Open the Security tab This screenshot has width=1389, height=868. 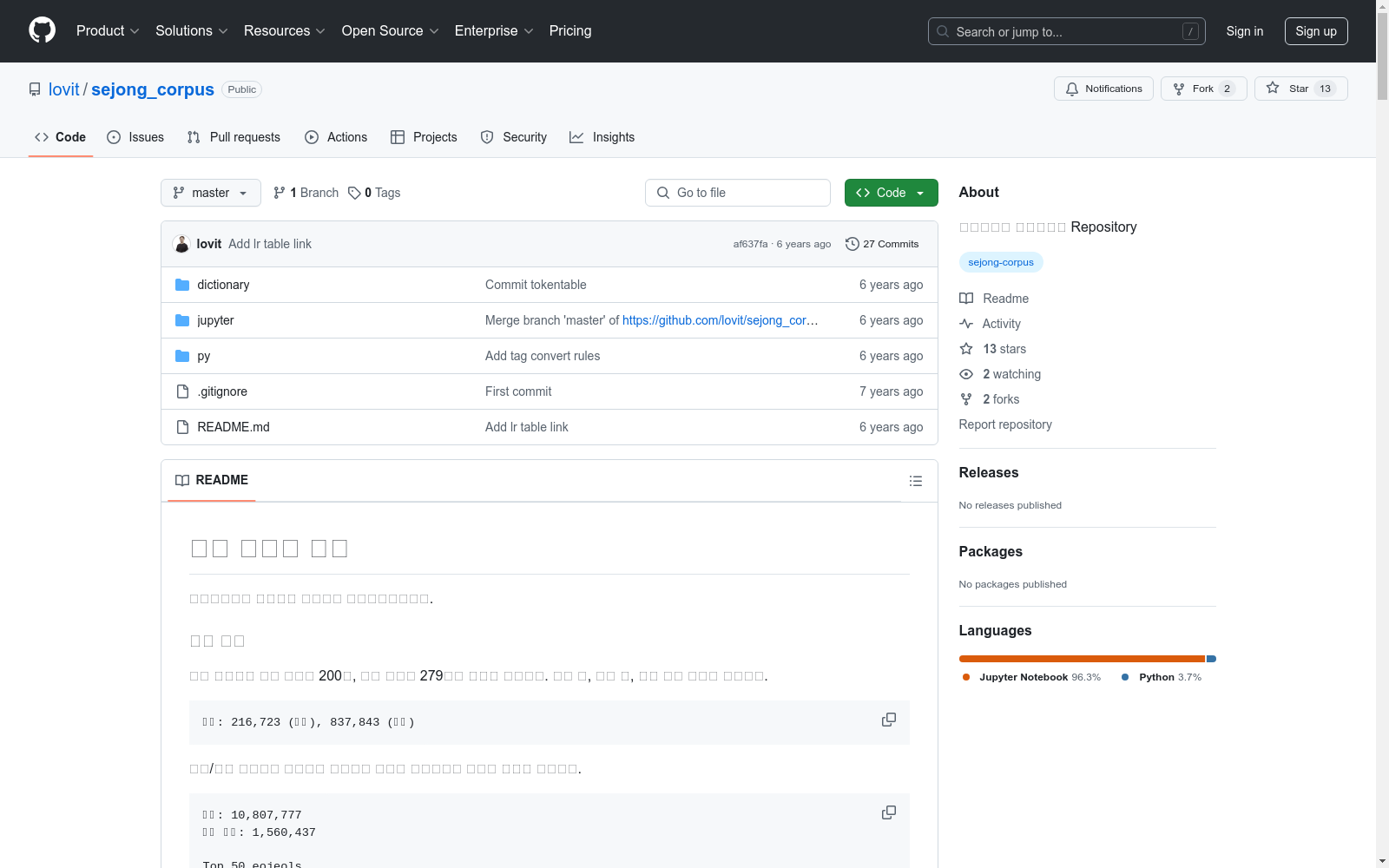click(514, 137)
